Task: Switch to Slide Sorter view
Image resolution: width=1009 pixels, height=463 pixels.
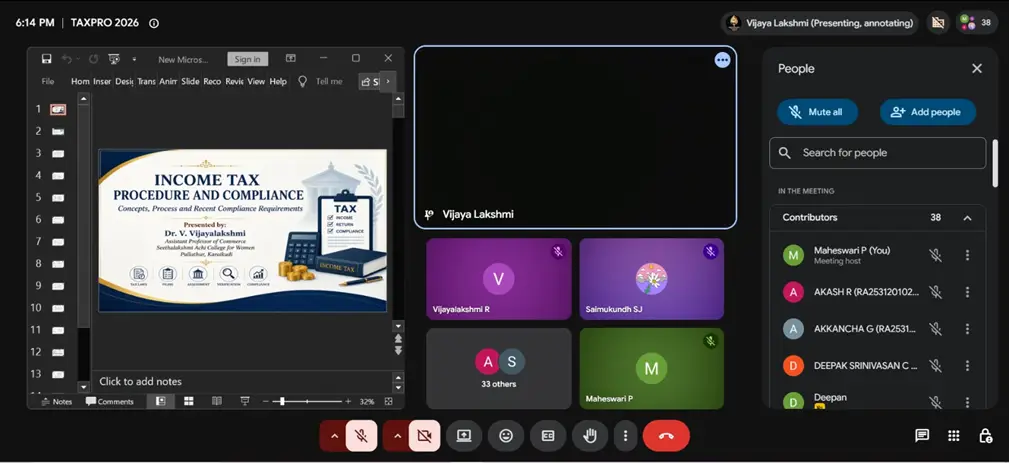Action: point(189,401)
